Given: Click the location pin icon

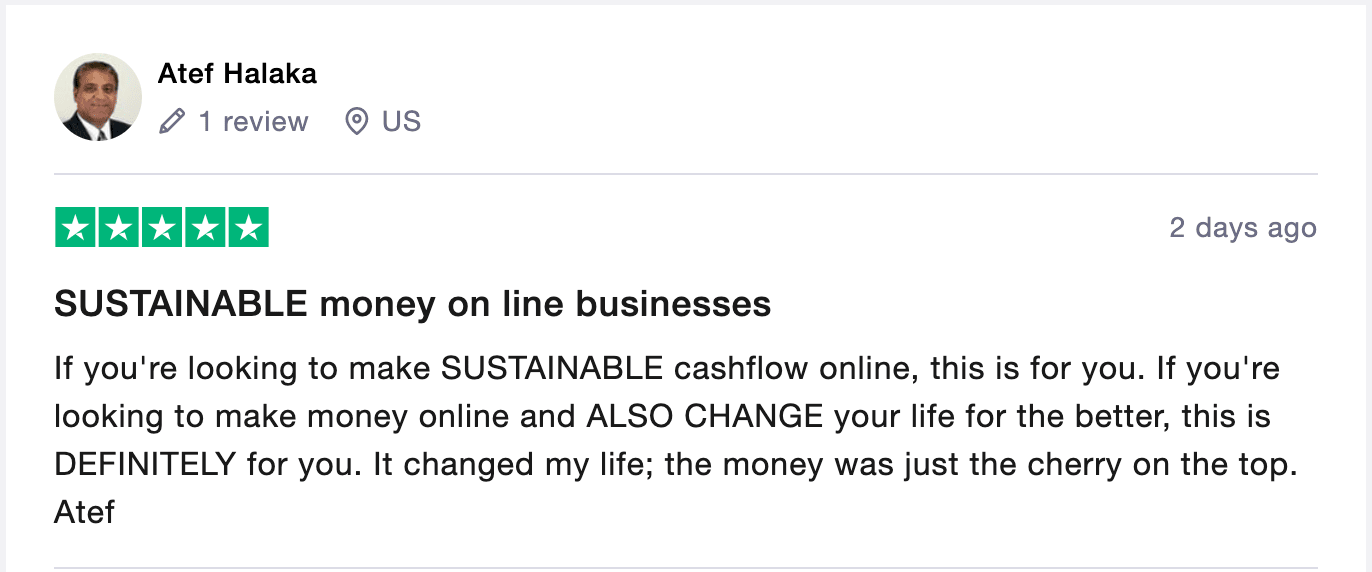Looking at the screenshot, I should click(356, 122).
